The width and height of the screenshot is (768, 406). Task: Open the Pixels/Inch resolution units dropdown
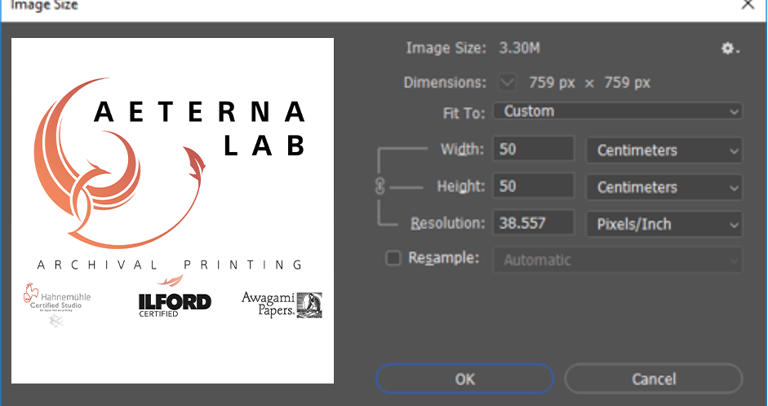[x=665, y=224]
